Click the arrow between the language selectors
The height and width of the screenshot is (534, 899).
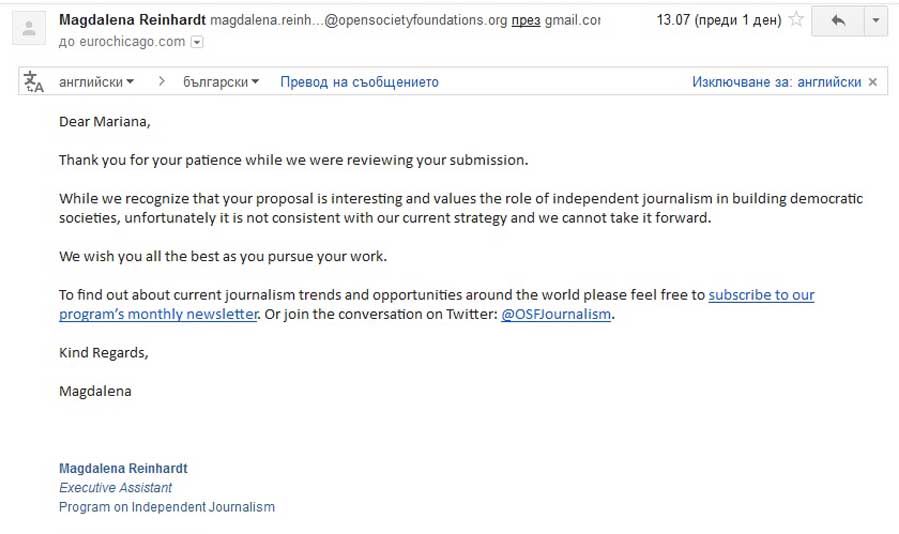click(161, 82)
